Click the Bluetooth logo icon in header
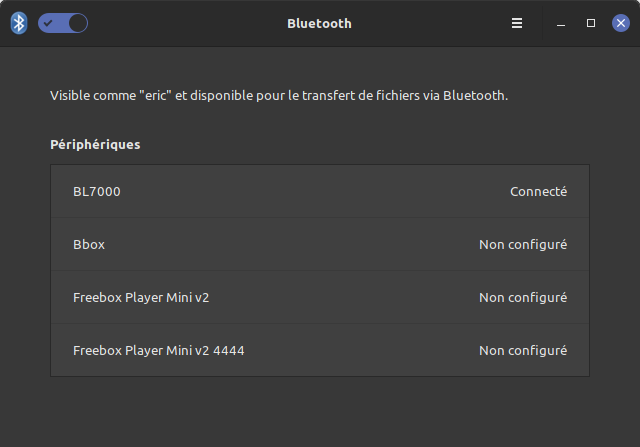This screenshot has height=447, width=640. pyautogui.click(x=18, y=23)
